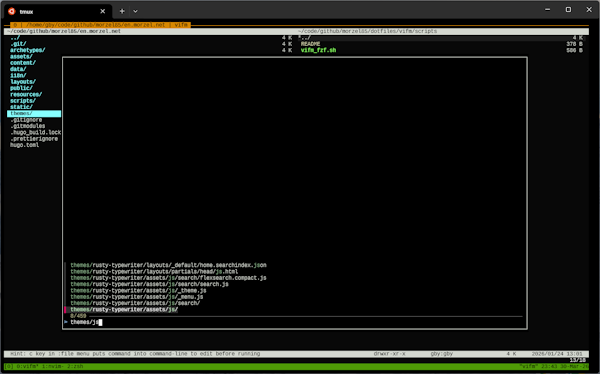Click the 586 B size of vifm_fzf.sh
Screen dimensions: 600x374
click(574, 50)
